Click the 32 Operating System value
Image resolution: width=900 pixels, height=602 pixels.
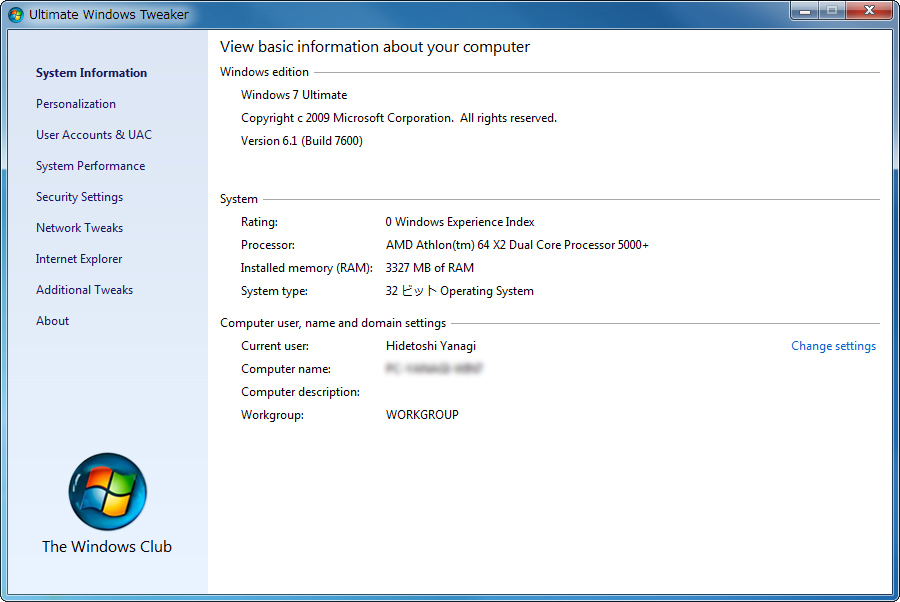pyautogui.click(x=459, y=291)
